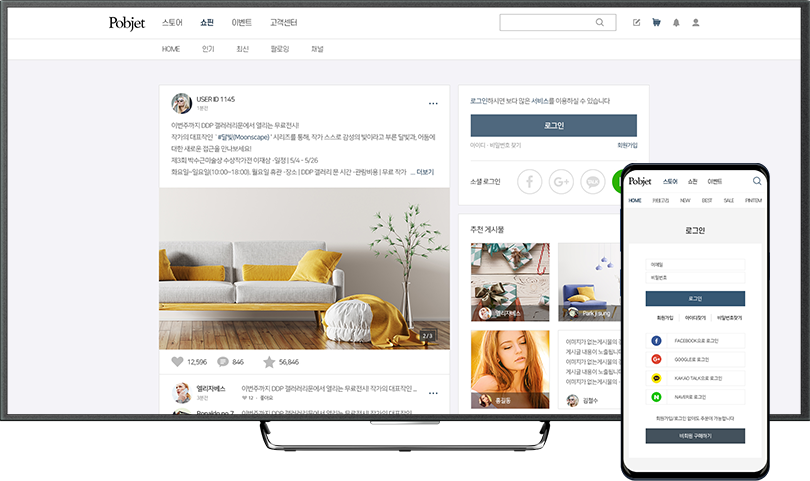Select the HOME tab on the phone screen
The image size is (810, 481).
pos(635,200)
